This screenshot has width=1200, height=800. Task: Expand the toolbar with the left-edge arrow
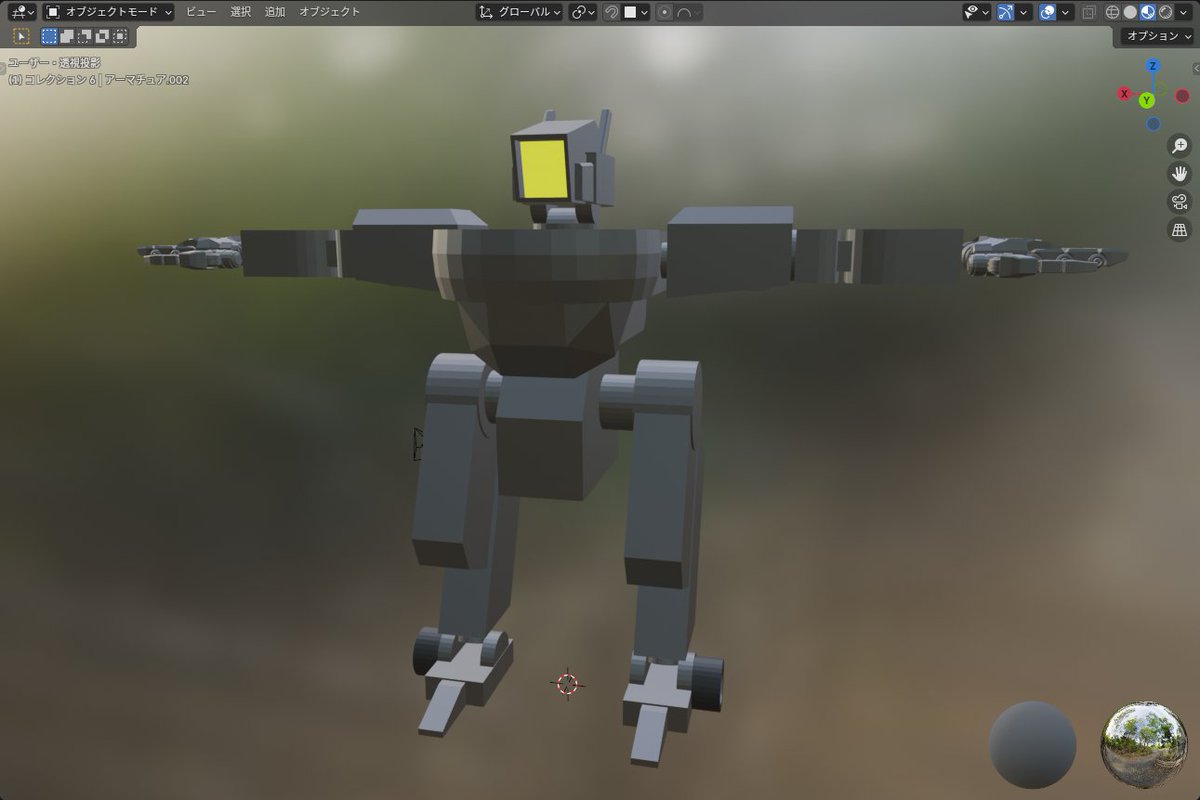pyautogui.click(x=3, y=67)
